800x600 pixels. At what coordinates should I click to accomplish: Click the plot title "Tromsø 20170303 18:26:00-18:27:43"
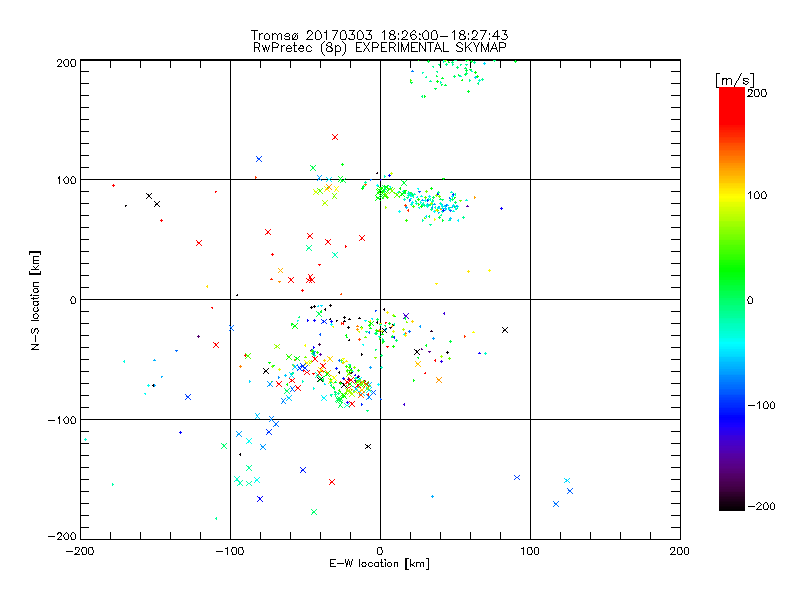pyautogui.click(x=380, y=35)
